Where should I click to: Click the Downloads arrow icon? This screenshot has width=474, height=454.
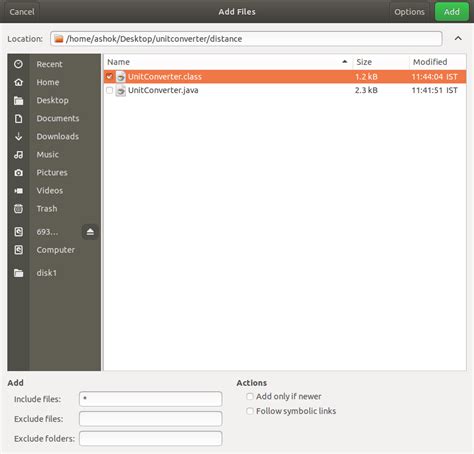tap(19, 136)
